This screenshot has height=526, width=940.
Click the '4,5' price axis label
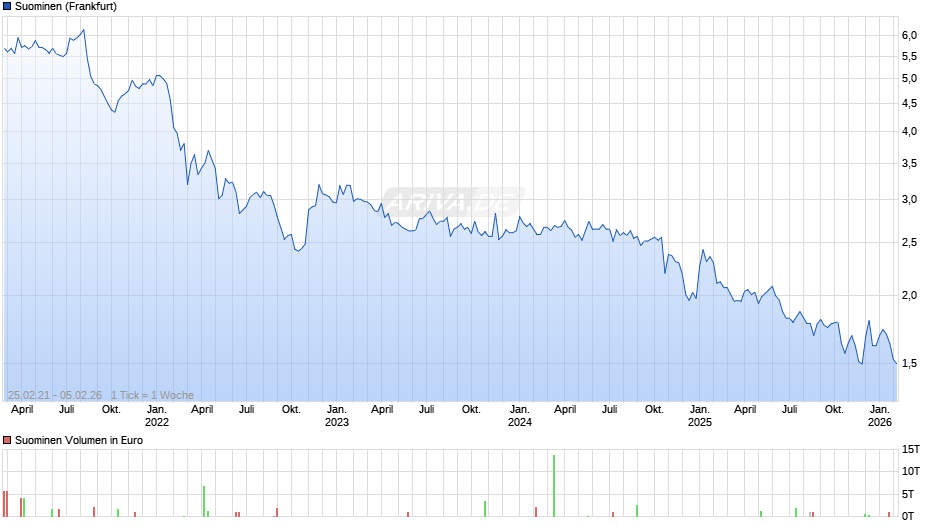(909, 104)
